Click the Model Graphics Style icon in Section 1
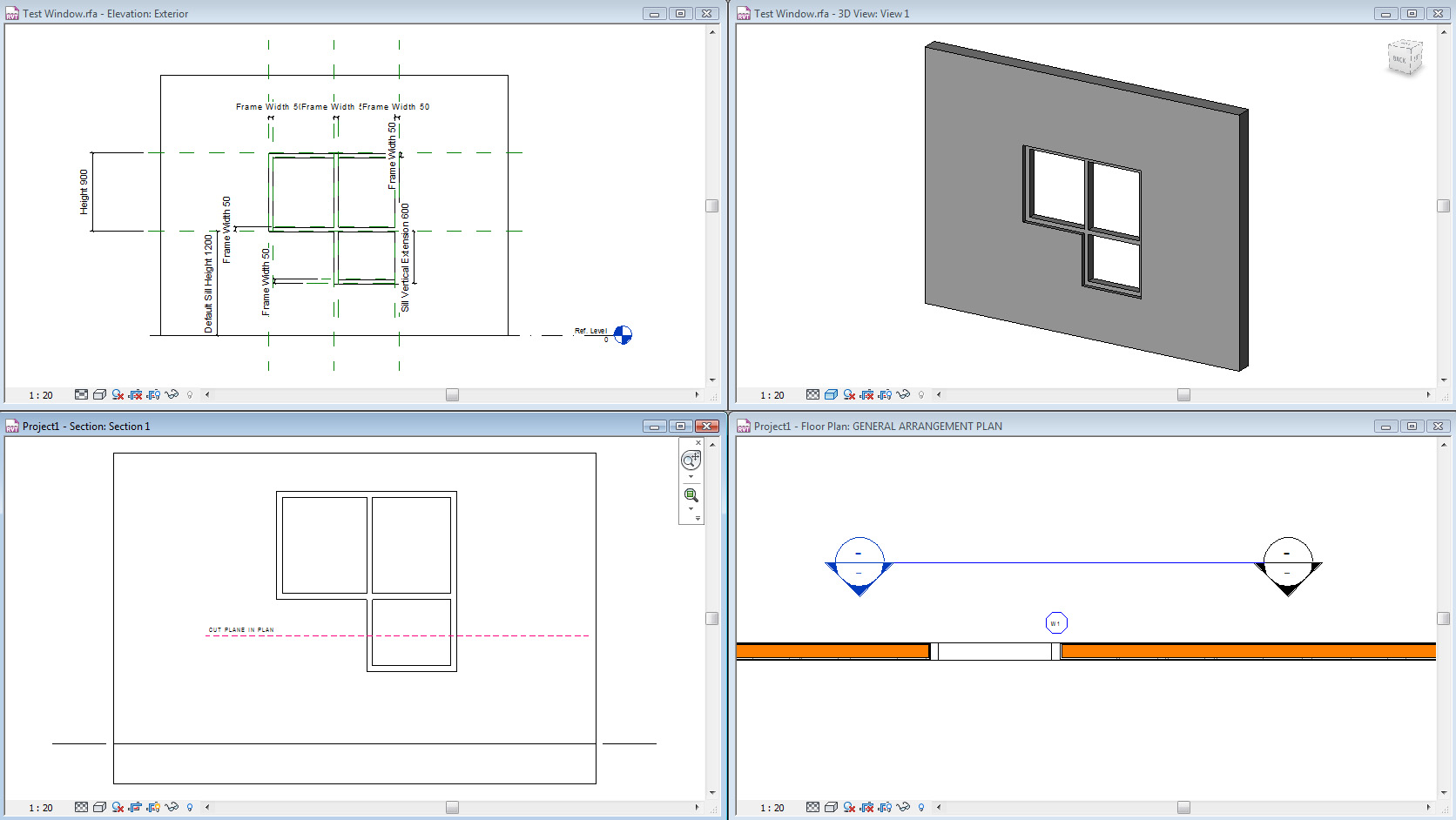1456x820 pixels. 100,807
